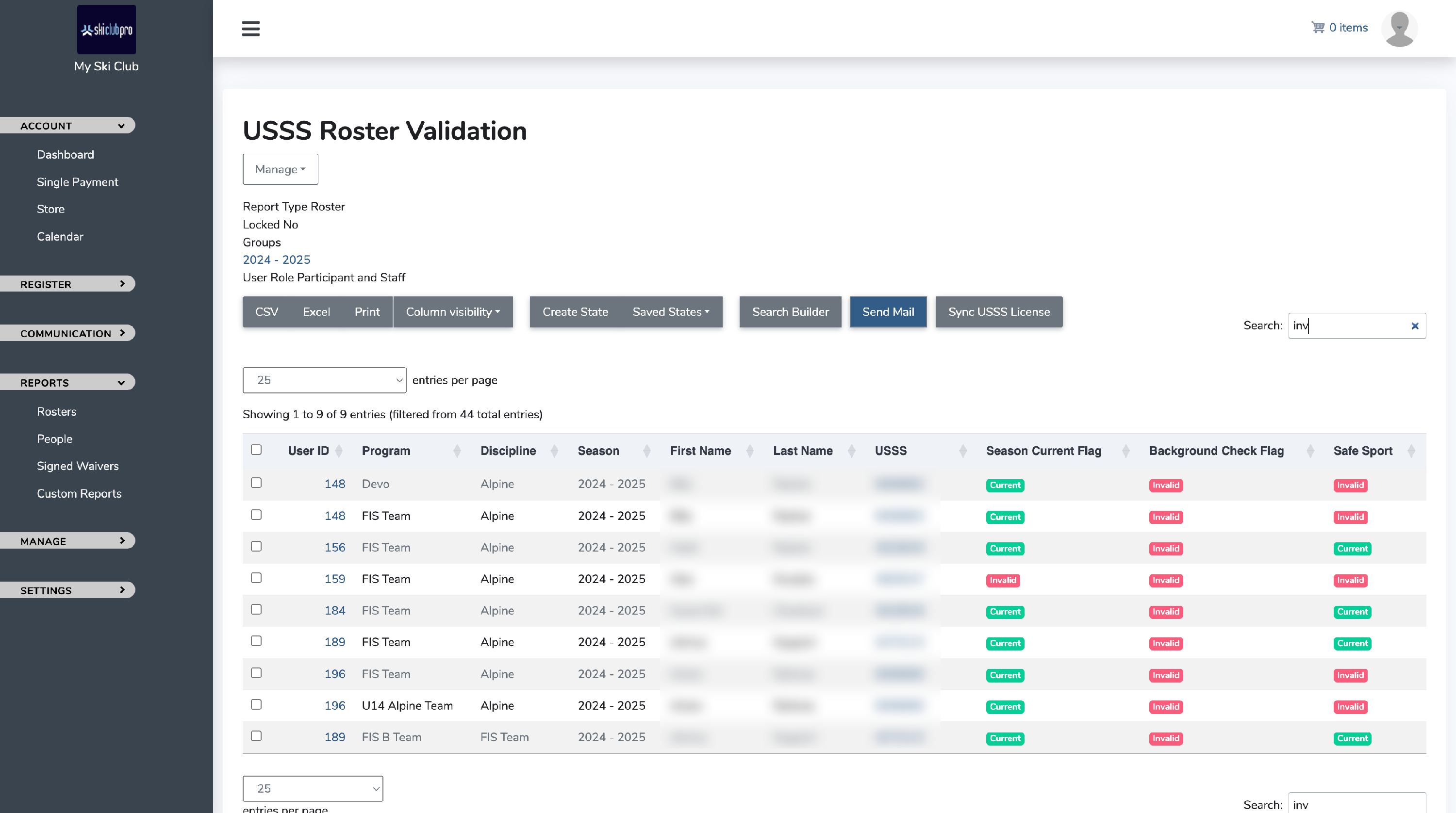The image size is (1456, 813).
Task: Sort by the User ID column arrows
Action: pyautogui.click(x=339, y=451)
